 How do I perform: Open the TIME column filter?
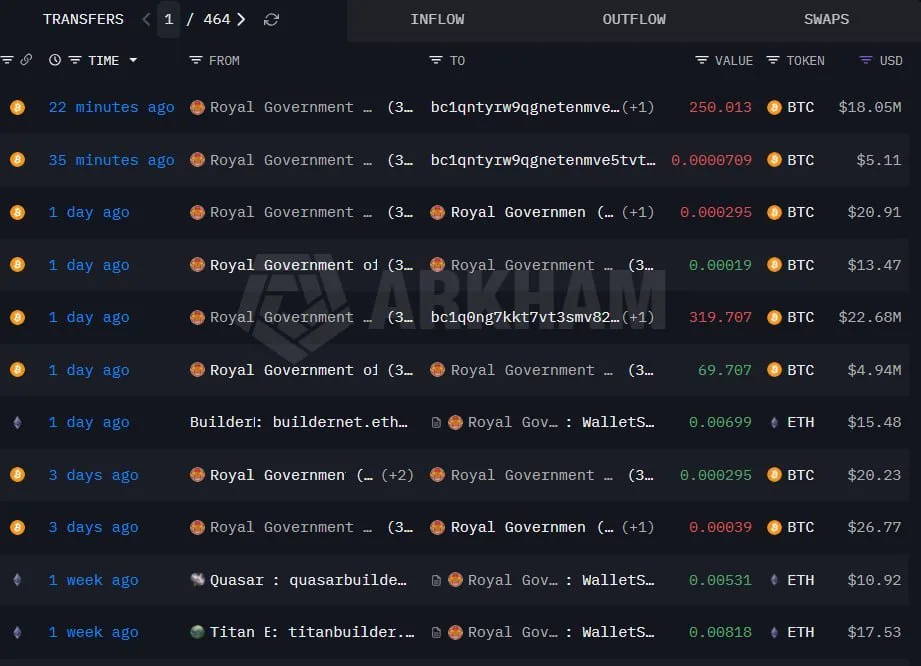[x=75, y=60]
